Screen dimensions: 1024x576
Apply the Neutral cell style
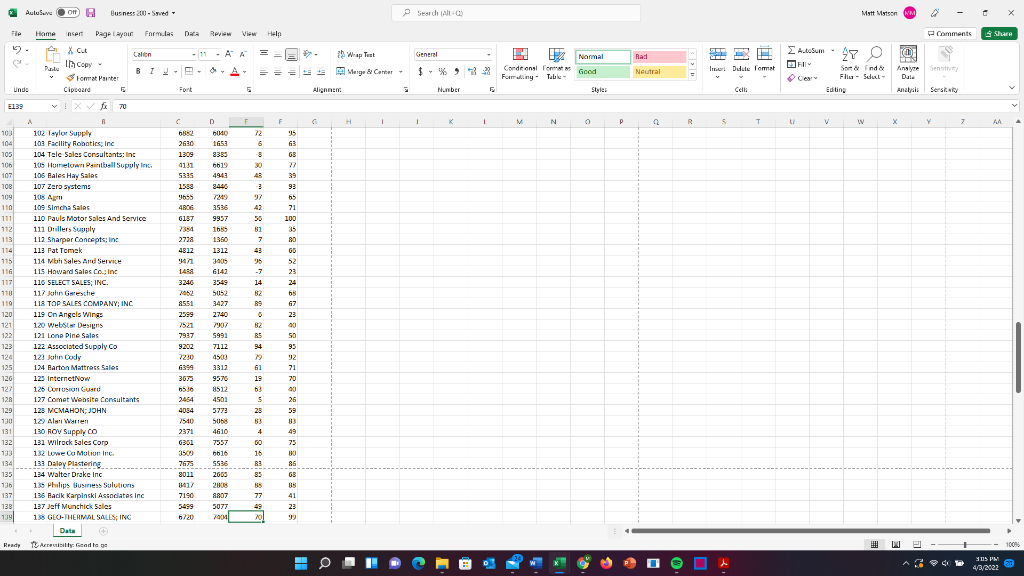pyautogui.click(x=659, y=72)
